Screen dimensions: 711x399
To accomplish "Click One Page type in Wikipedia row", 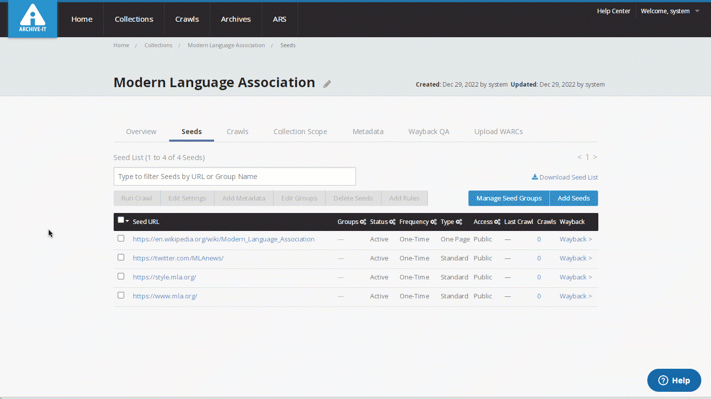I will click(x=455, y=239).
